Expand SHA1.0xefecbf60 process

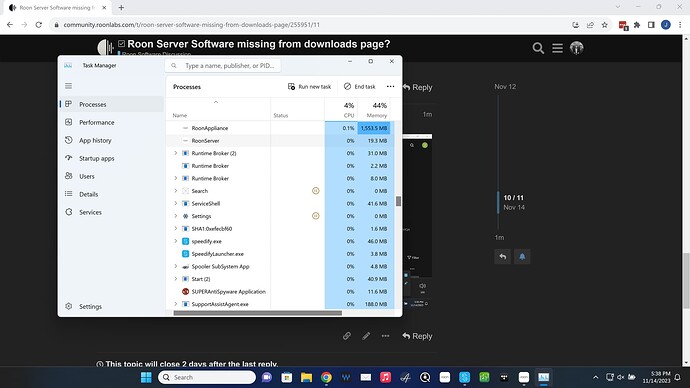[176, 229]
